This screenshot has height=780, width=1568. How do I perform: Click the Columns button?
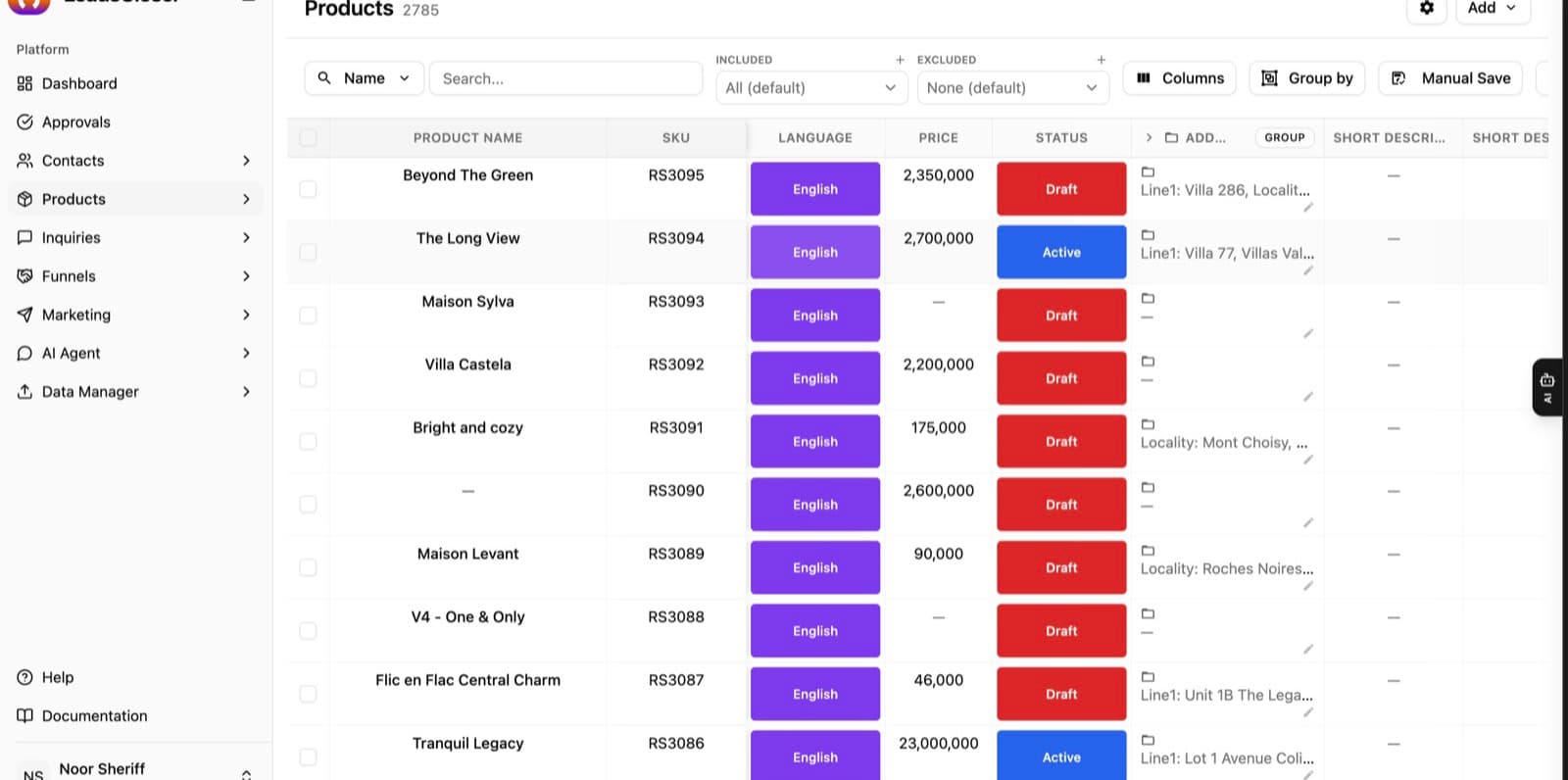[x=1180, y=78]
